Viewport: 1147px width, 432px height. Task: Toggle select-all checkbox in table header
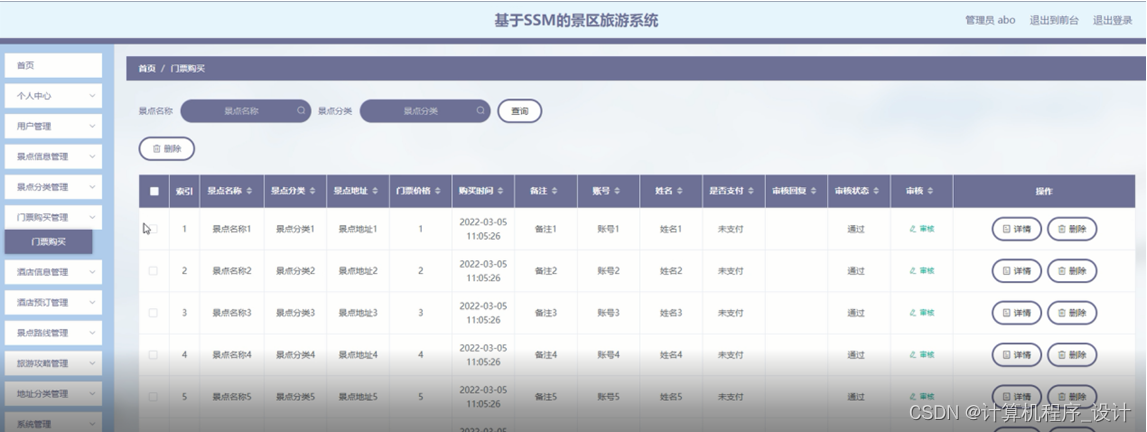click(154, 192)
